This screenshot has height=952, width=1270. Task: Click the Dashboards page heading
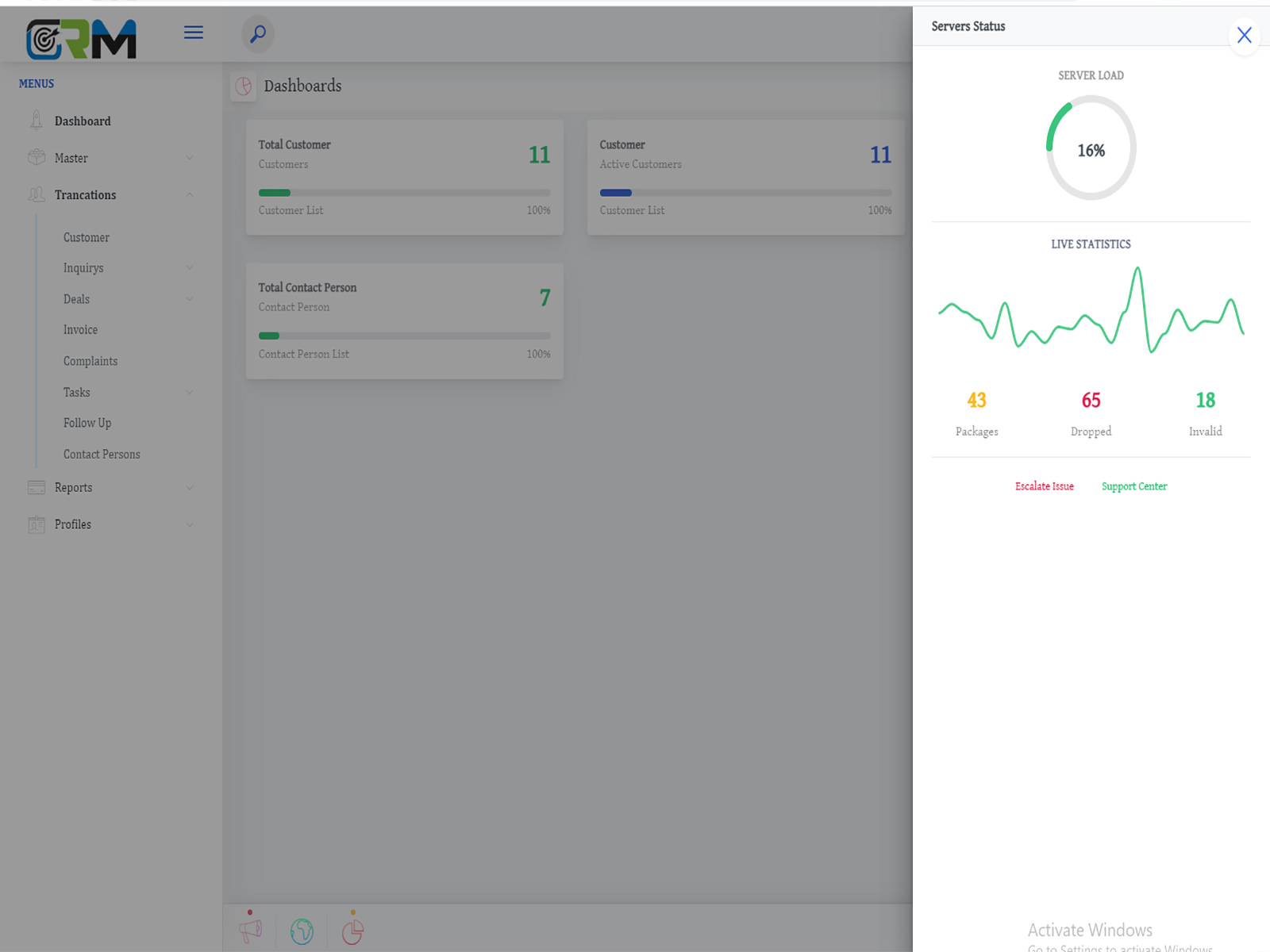pos(302,86)
